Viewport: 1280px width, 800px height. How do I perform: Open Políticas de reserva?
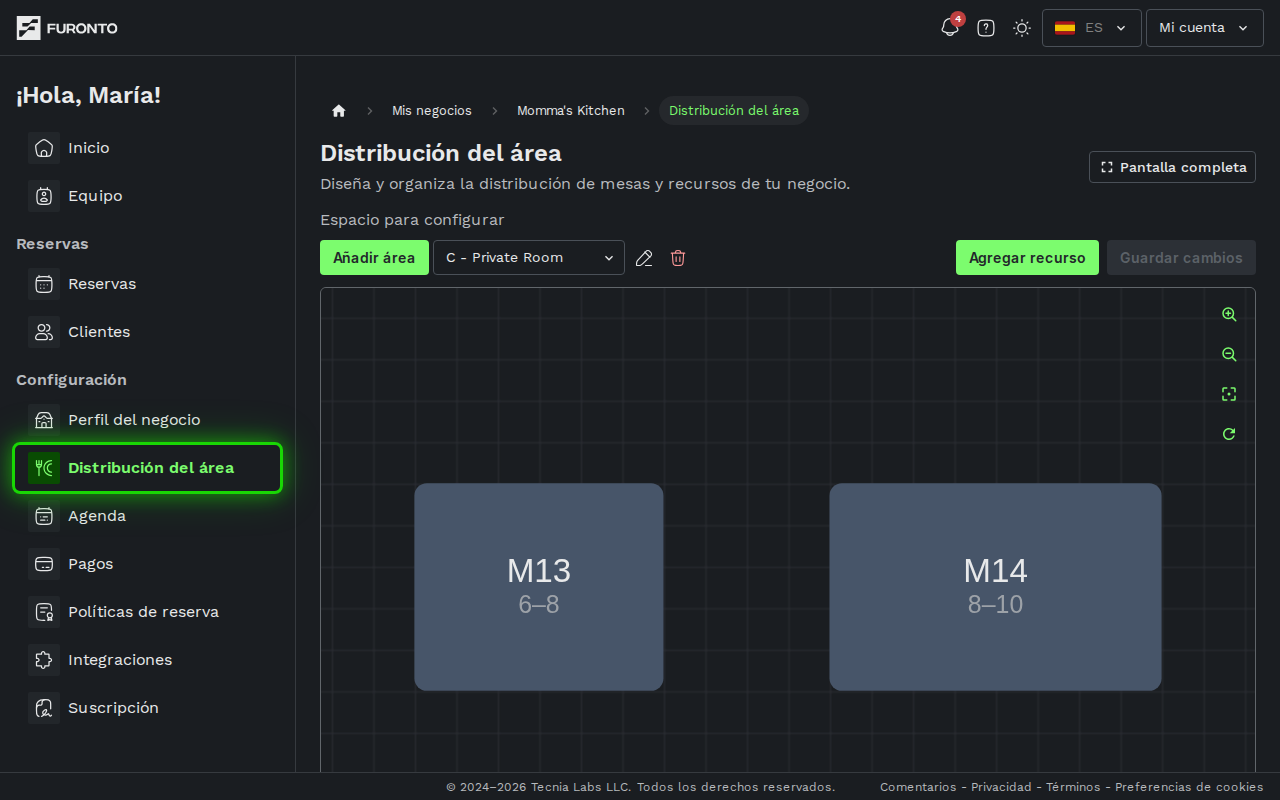(148, 612)
